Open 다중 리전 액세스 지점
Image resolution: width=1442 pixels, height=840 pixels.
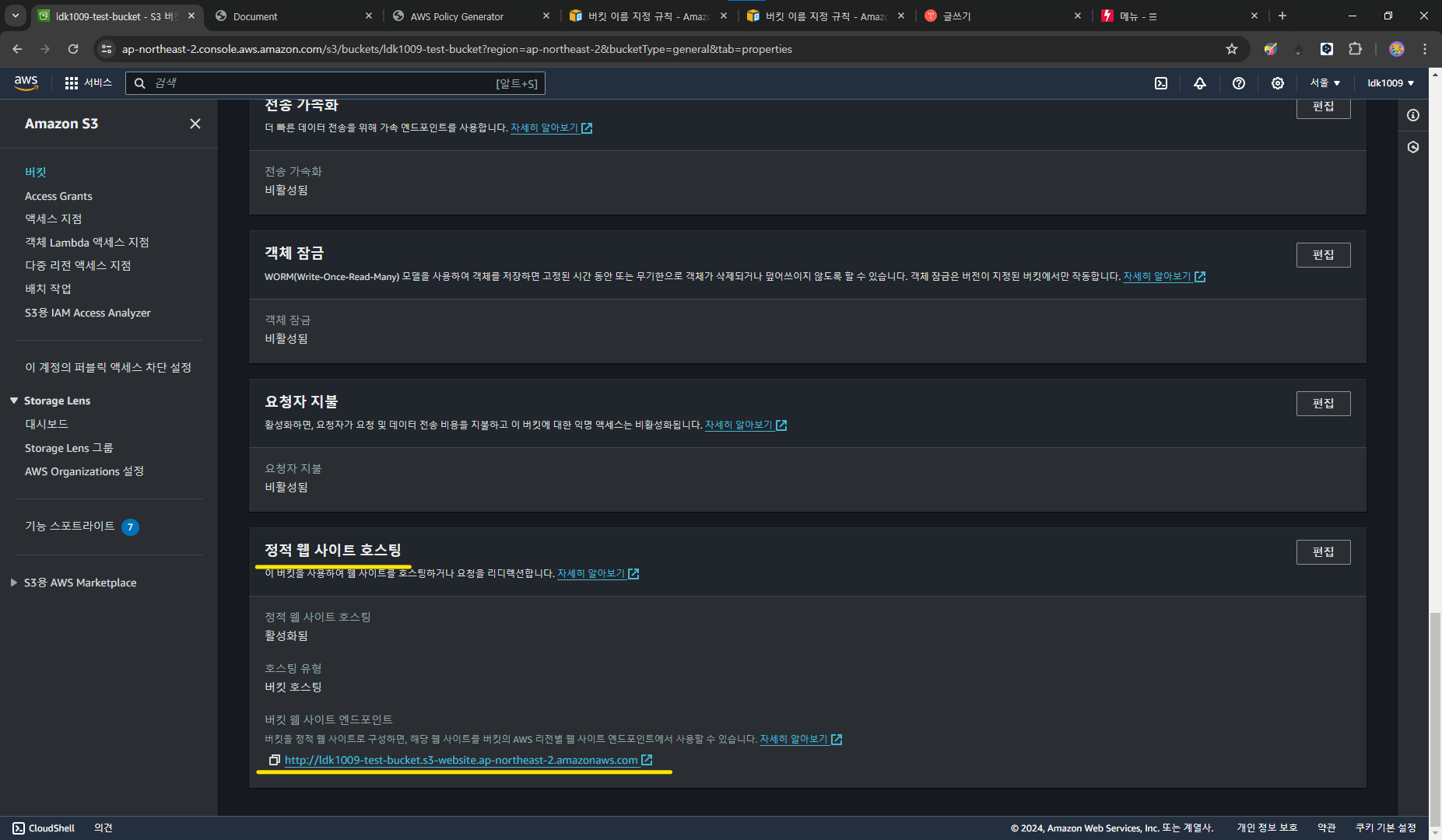tap(78, 266)
